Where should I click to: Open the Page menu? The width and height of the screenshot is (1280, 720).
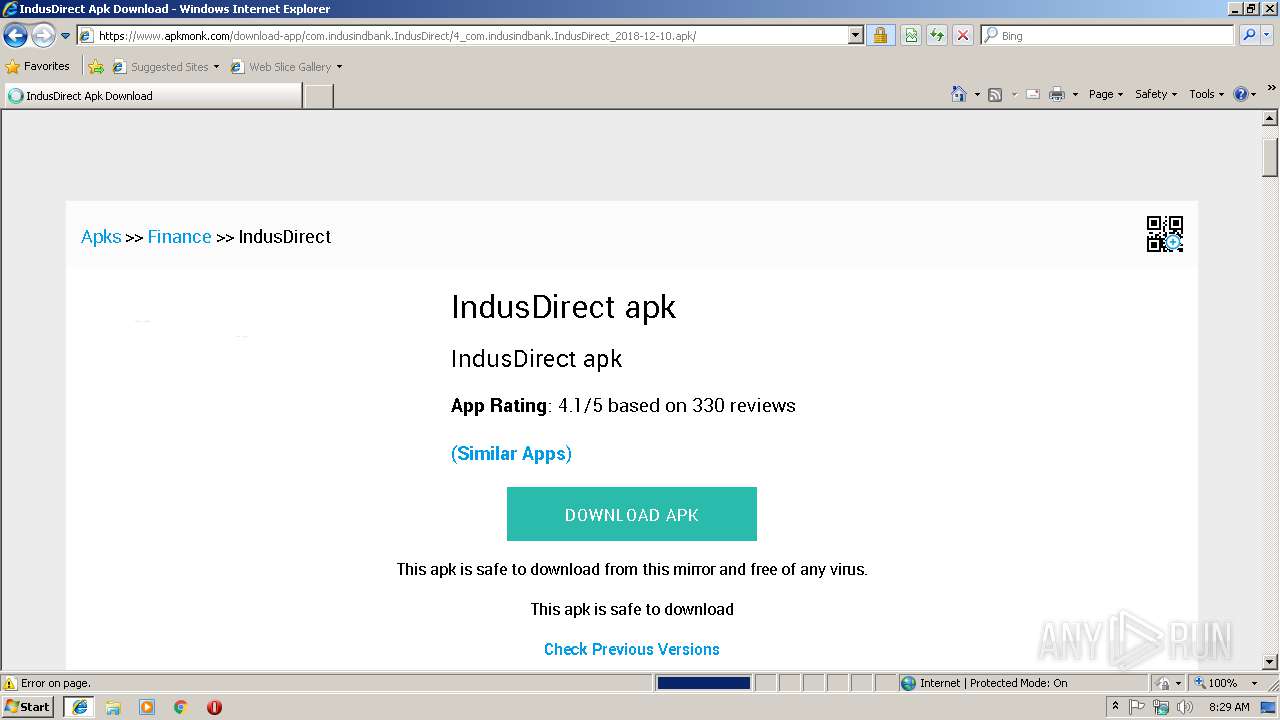tap(1106, 94)
